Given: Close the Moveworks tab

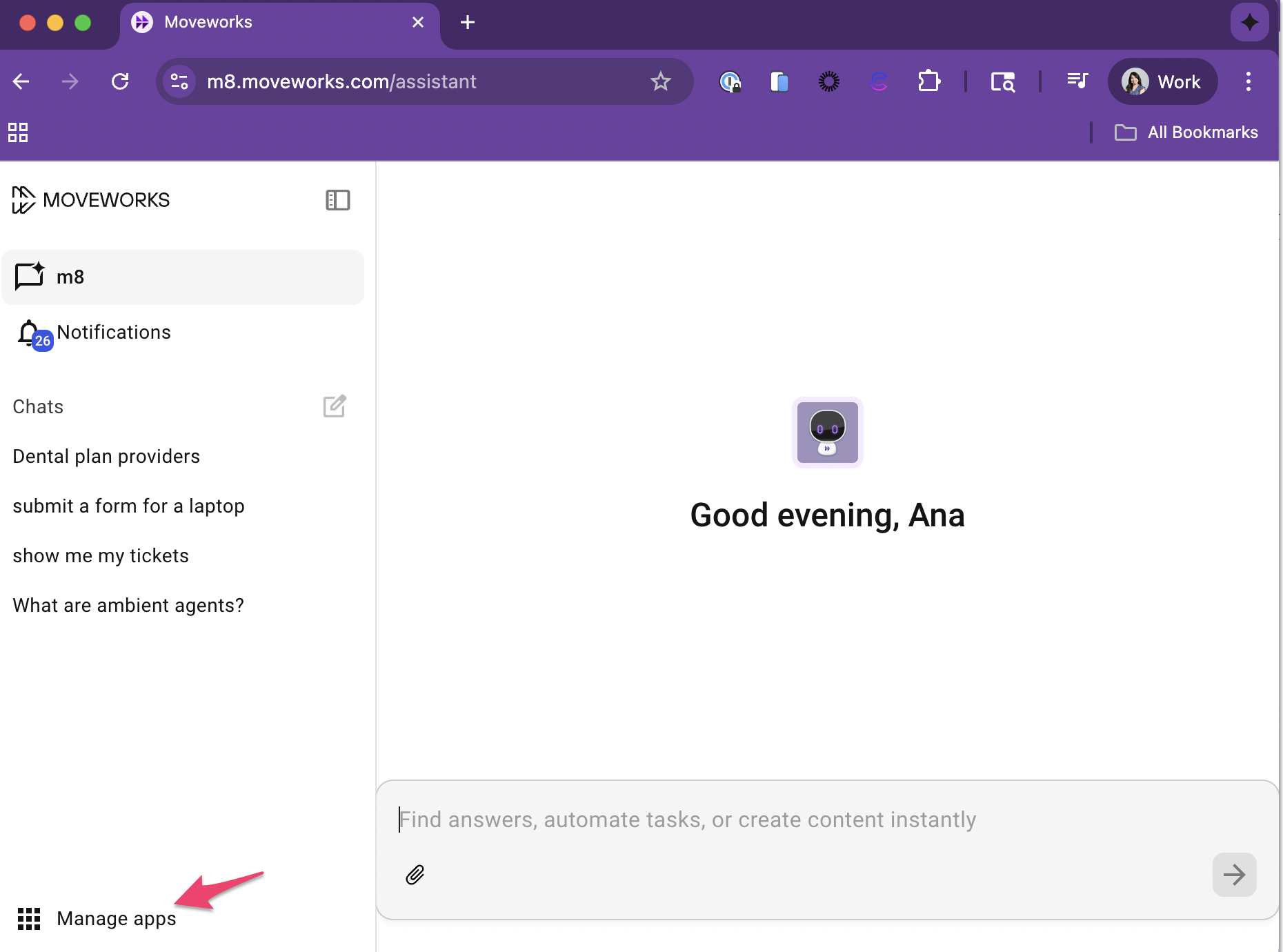Looking at the screenshot, I should coord(417,23).
